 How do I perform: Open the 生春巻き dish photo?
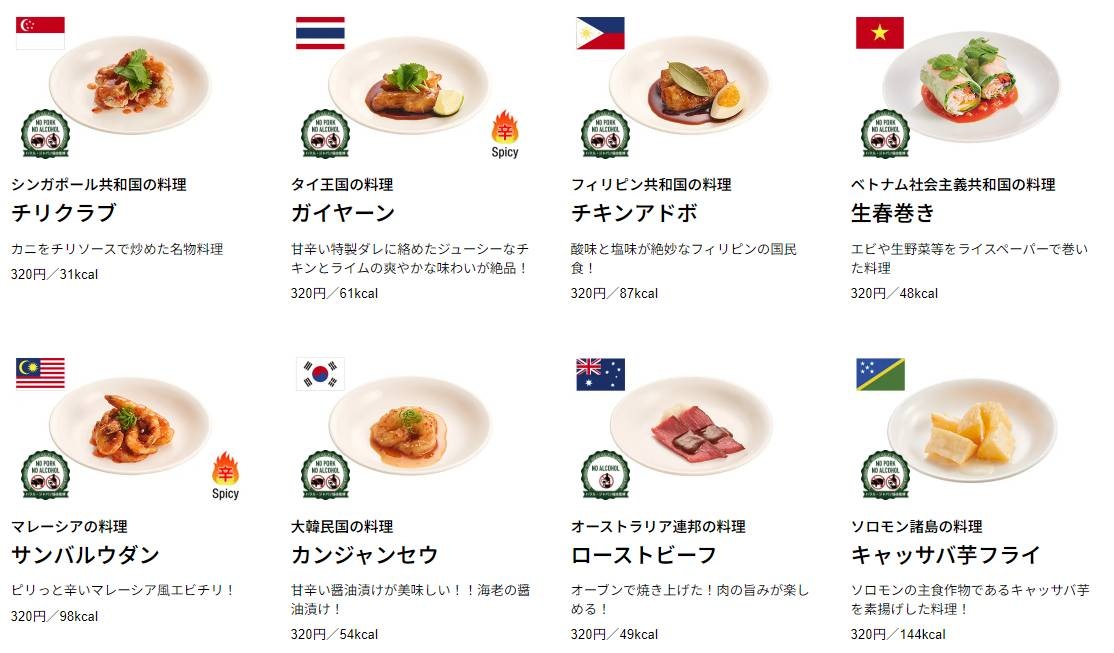click(970, 85)
